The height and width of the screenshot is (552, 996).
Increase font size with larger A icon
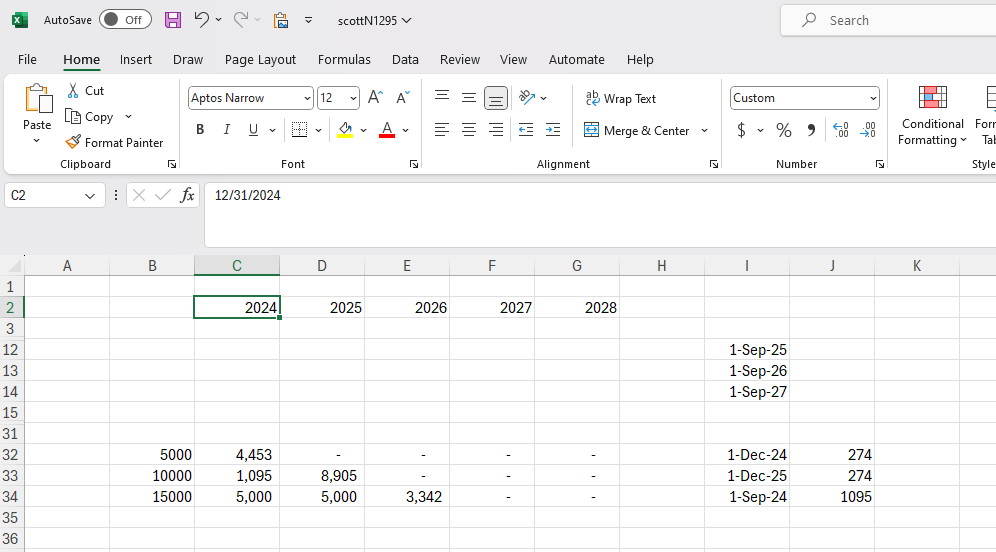coord(375,98)
